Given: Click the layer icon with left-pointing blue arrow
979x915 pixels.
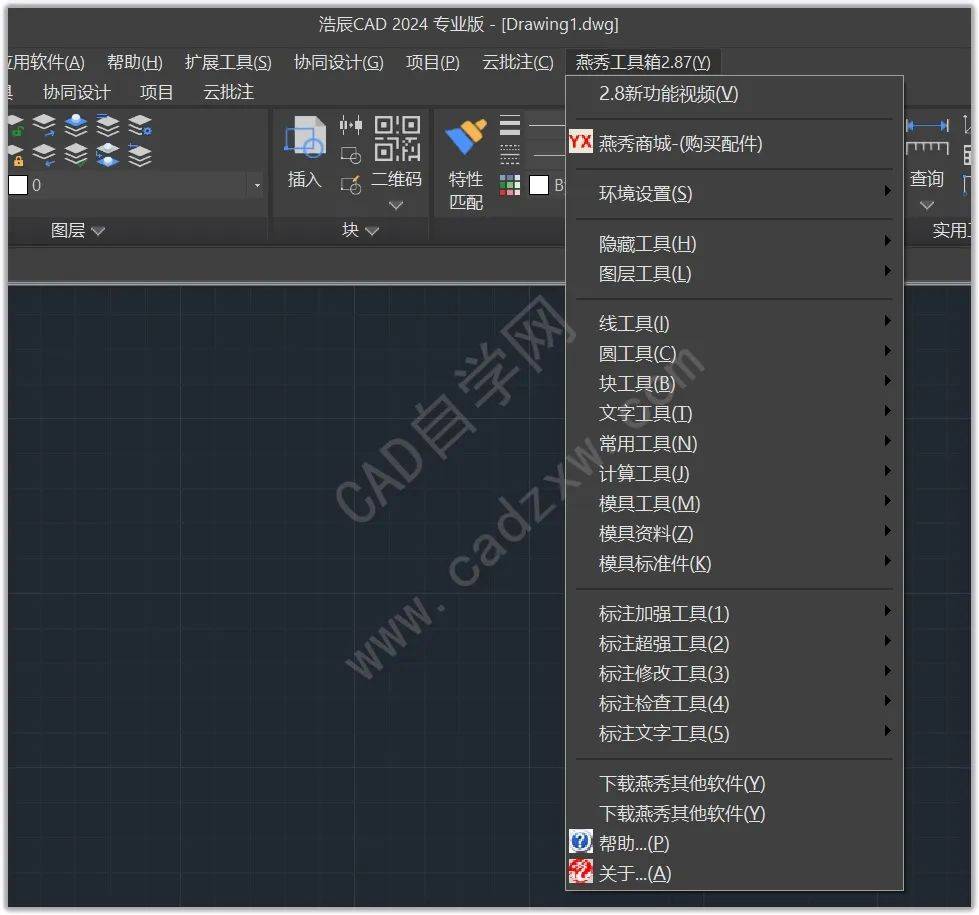Looking at the screenshot, I should point(44,155).
